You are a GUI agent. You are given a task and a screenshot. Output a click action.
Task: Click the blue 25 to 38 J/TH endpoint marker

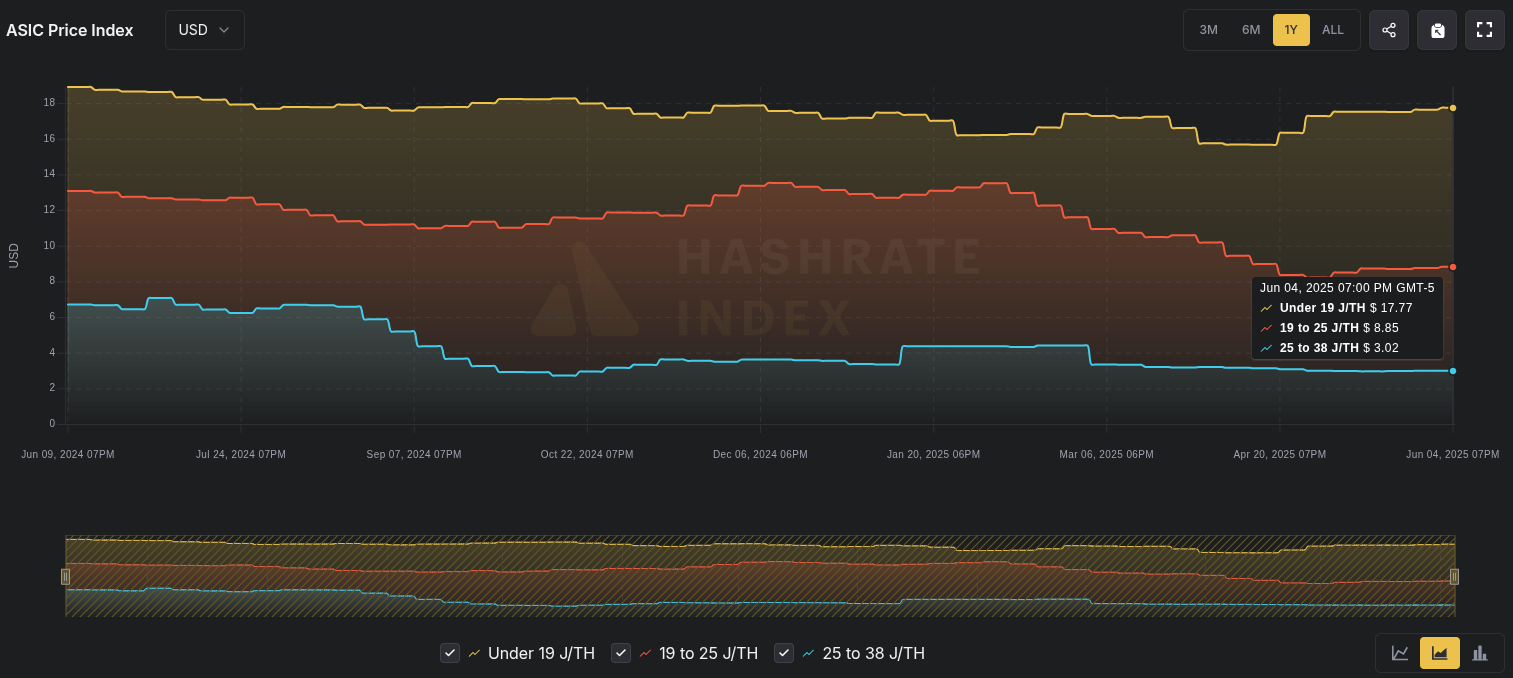coord(1453,371)
